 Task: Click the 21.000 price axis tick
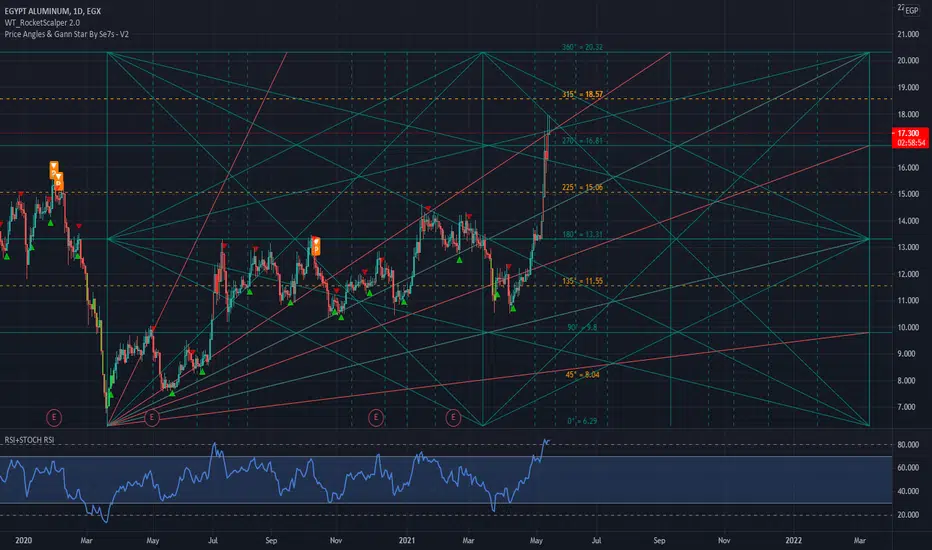pos(908,34)
